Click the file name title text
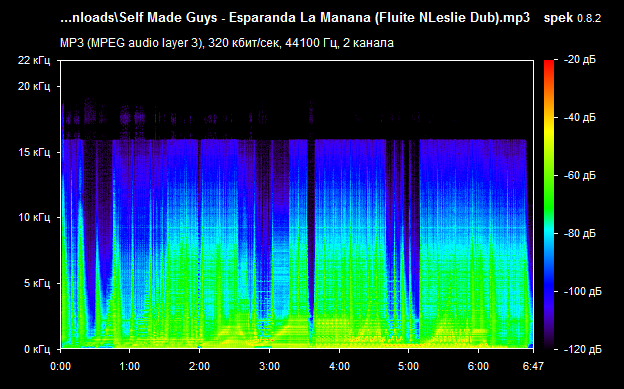 tap(295, 18)
